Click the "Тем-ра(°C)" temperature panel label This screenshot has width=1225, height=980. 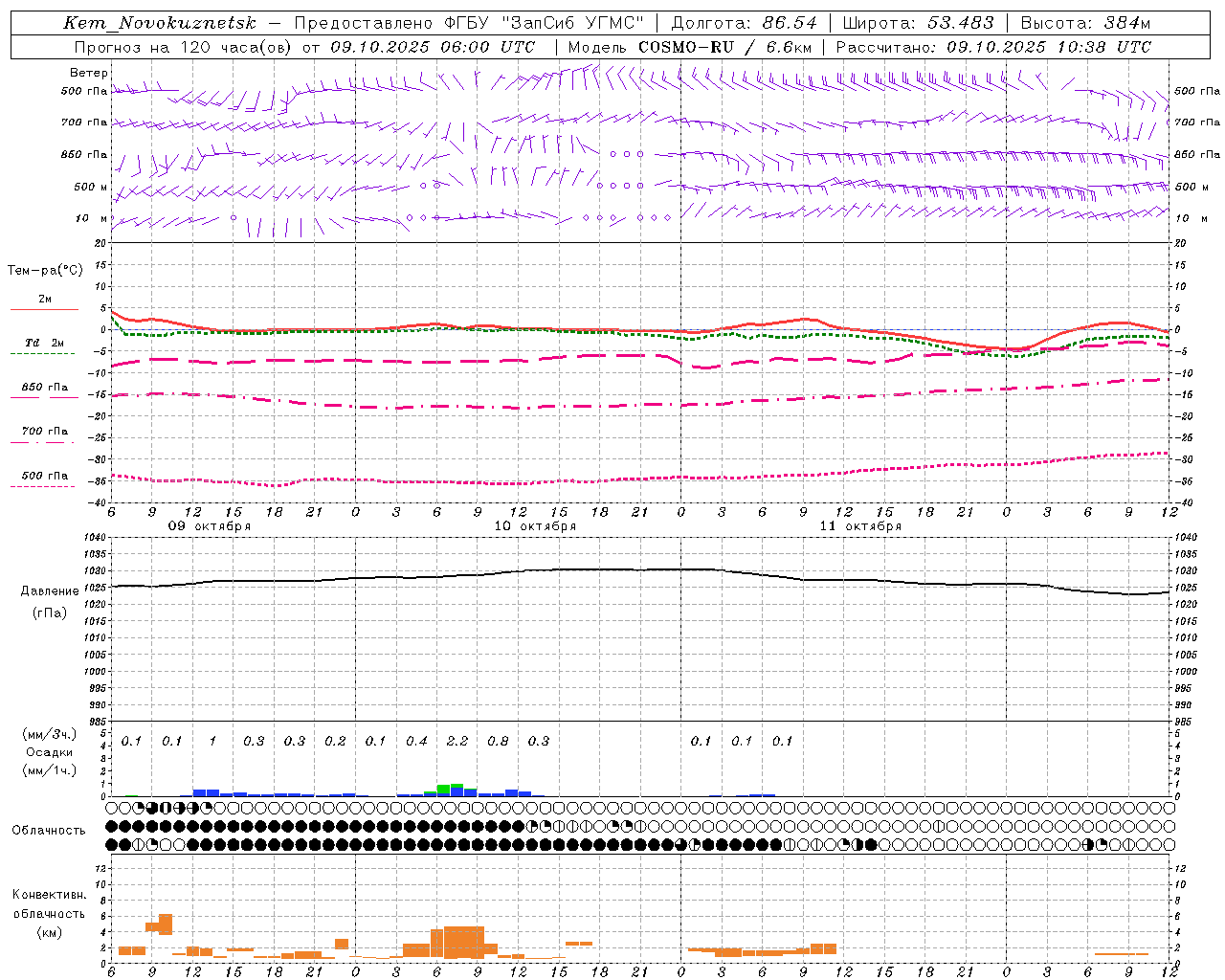45,271
